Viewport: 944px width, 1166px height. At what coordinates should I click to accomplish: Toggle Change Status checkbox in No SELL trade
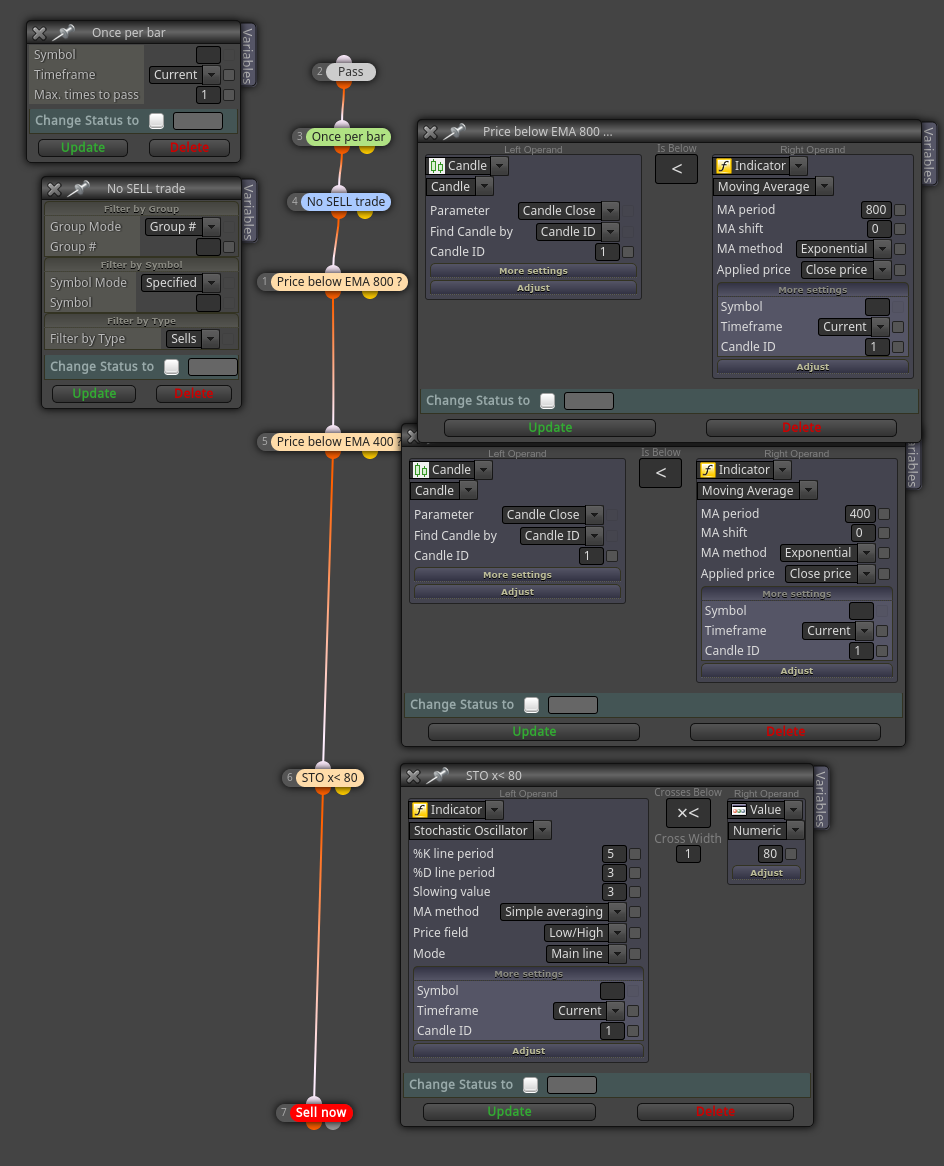(x=171, y=367)
